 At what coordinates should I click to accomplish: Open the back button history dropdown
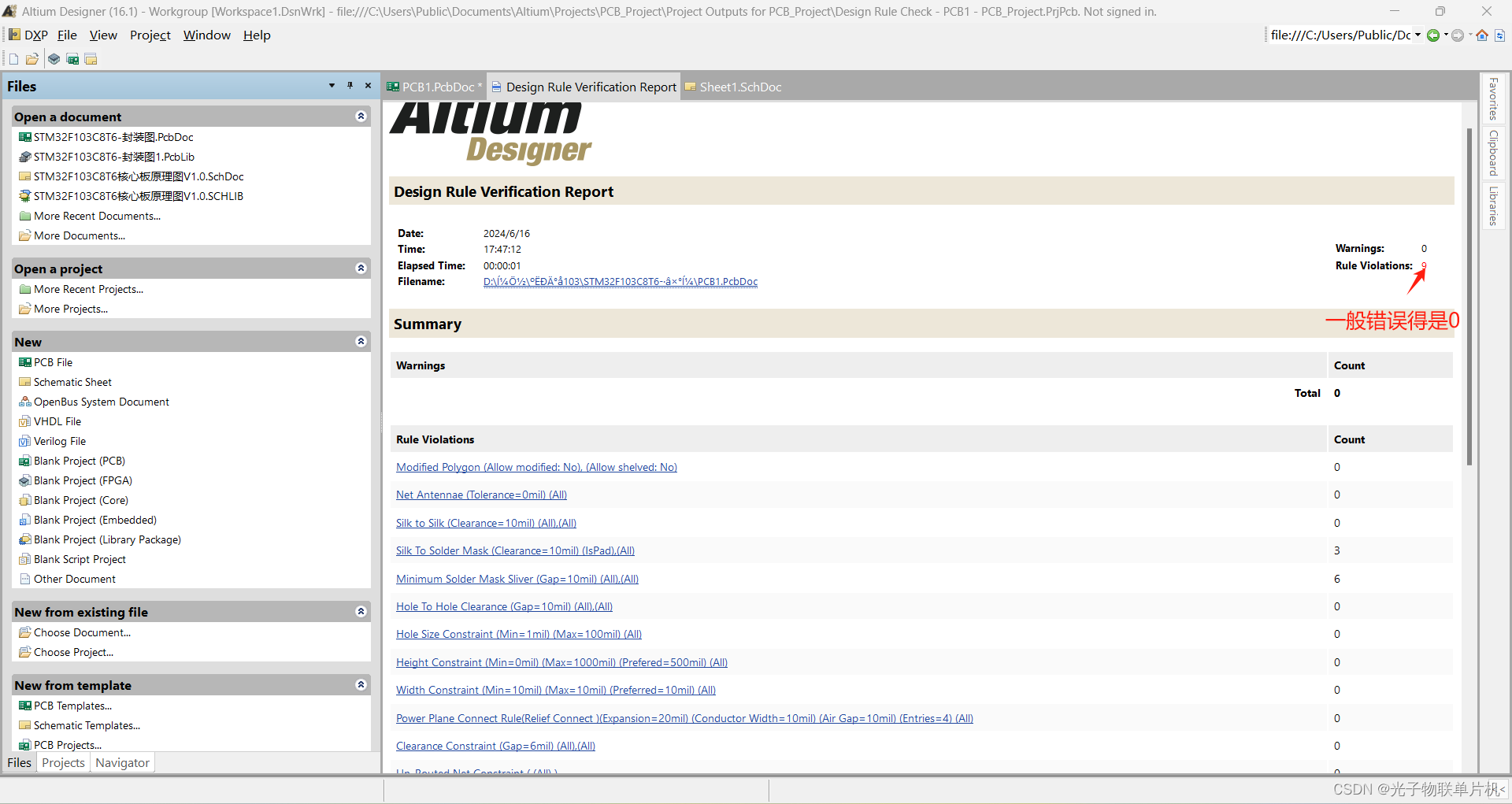(x=1446, y=35)
